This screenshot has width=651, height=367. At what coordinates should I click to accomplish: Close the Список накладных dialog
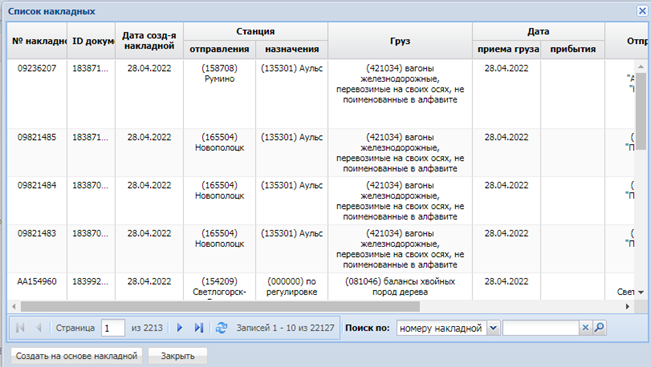coord(642,11)
